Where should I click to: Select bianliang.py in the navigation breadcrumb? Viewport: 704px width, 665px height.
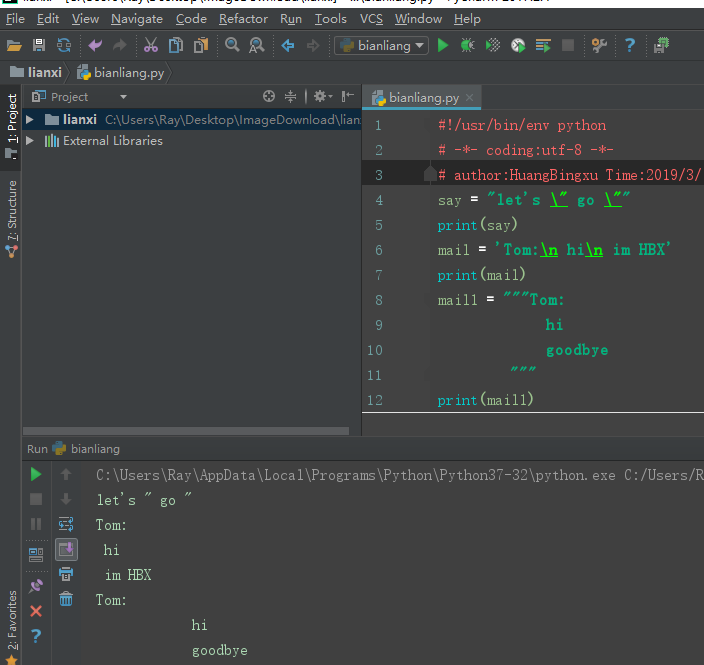(120, 73)
